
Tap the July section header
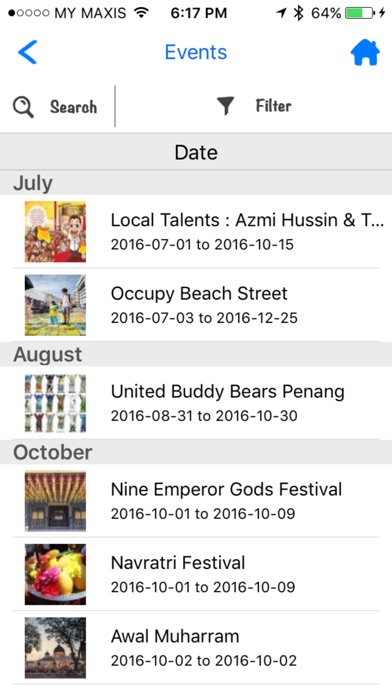196,183
